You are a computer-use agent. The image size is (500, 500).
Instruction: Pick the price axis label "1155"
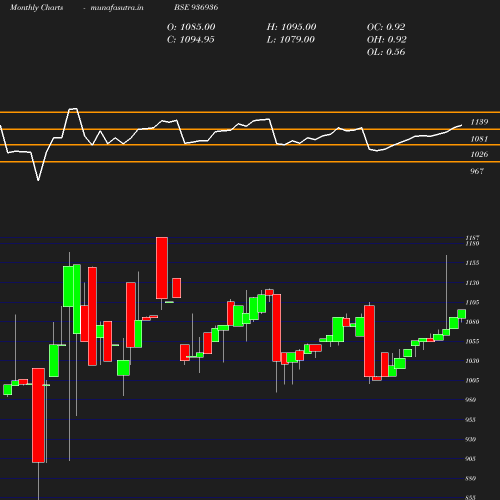472,263
